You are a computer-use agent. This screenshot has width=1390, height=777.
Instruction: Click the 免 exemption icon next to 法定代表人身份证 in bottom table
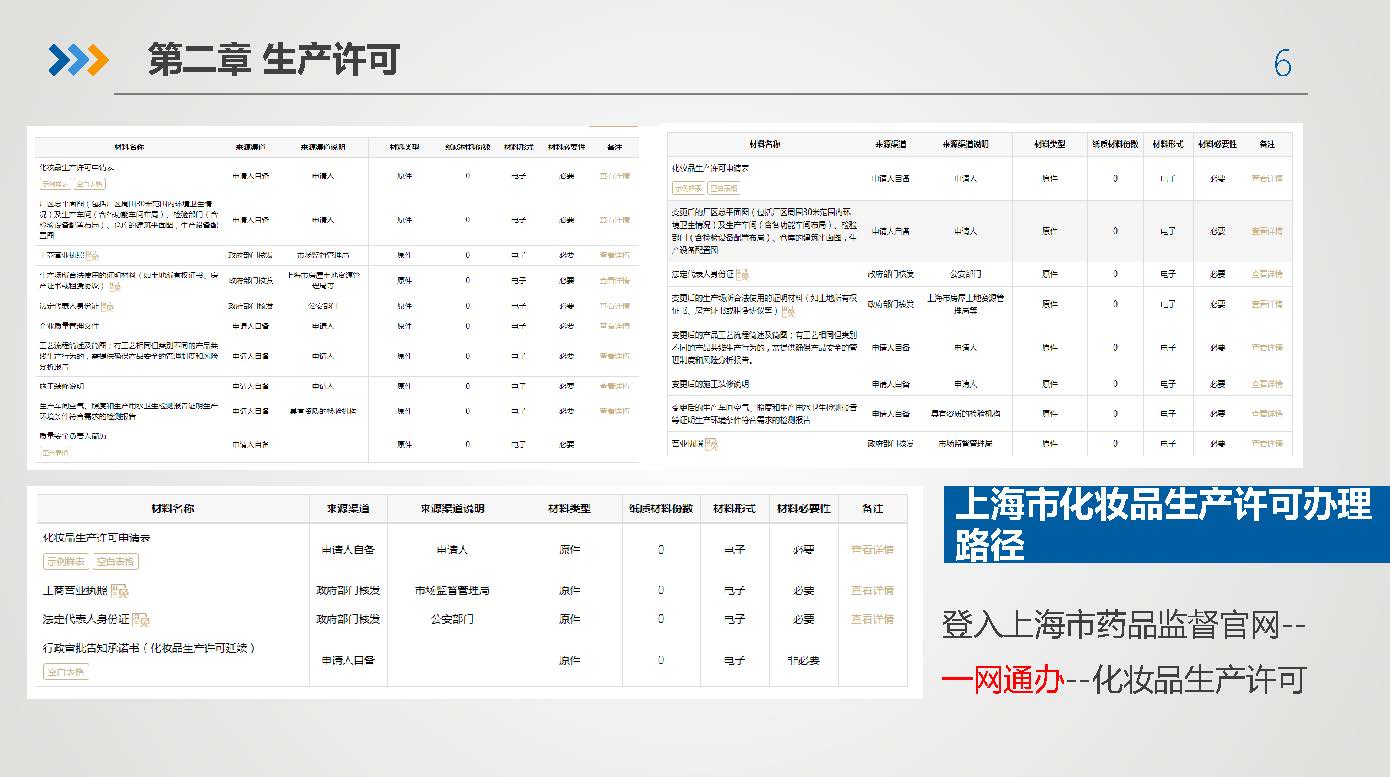point(141,620)
